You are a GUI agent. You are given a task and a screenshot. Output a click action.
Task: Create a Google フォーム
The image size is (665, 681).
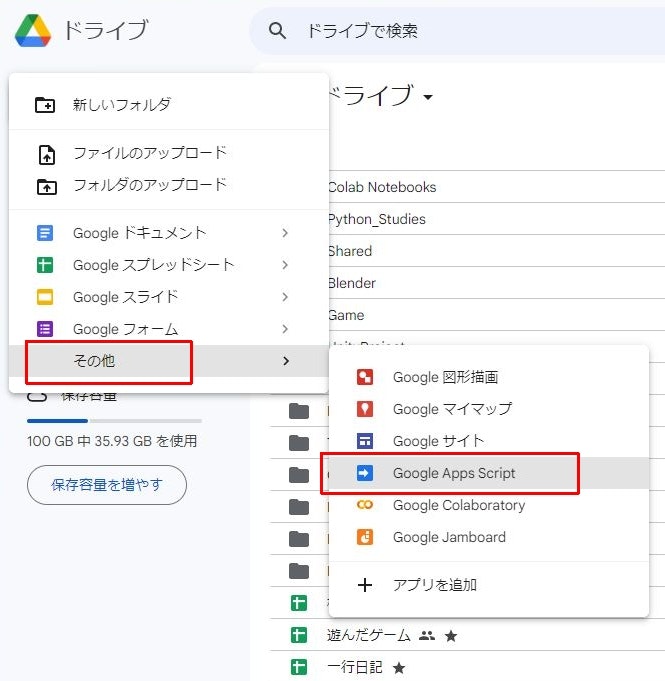[169, 329]
